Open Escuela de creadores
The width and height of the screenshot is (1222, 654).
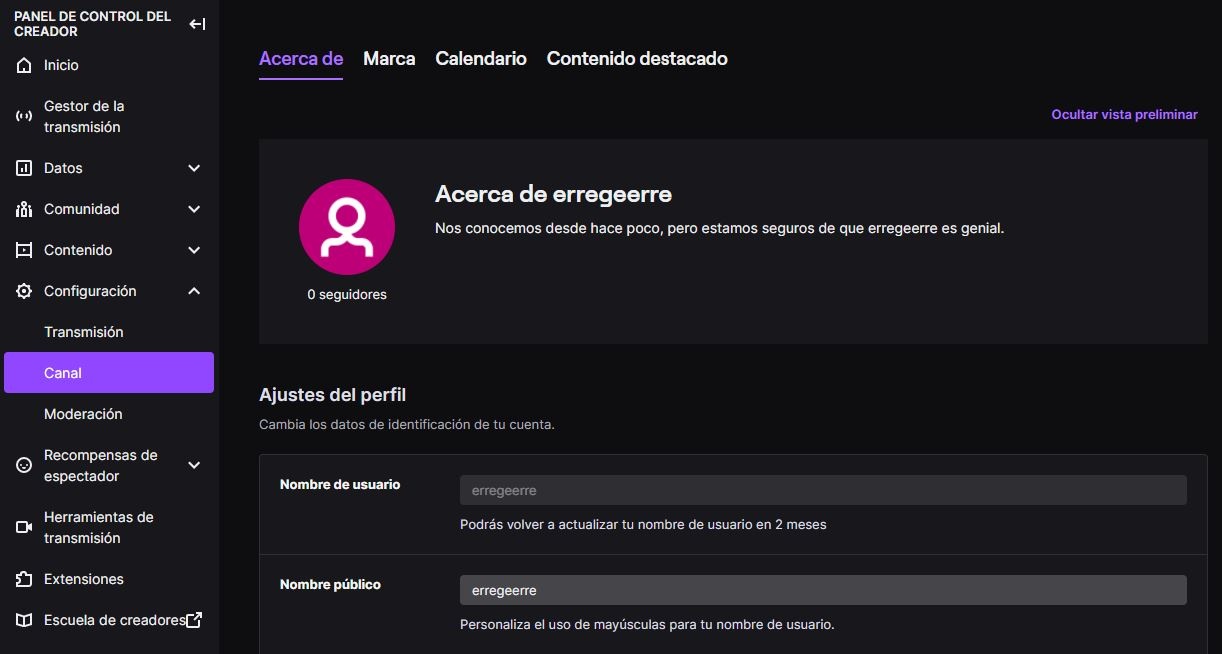[110, 619]
